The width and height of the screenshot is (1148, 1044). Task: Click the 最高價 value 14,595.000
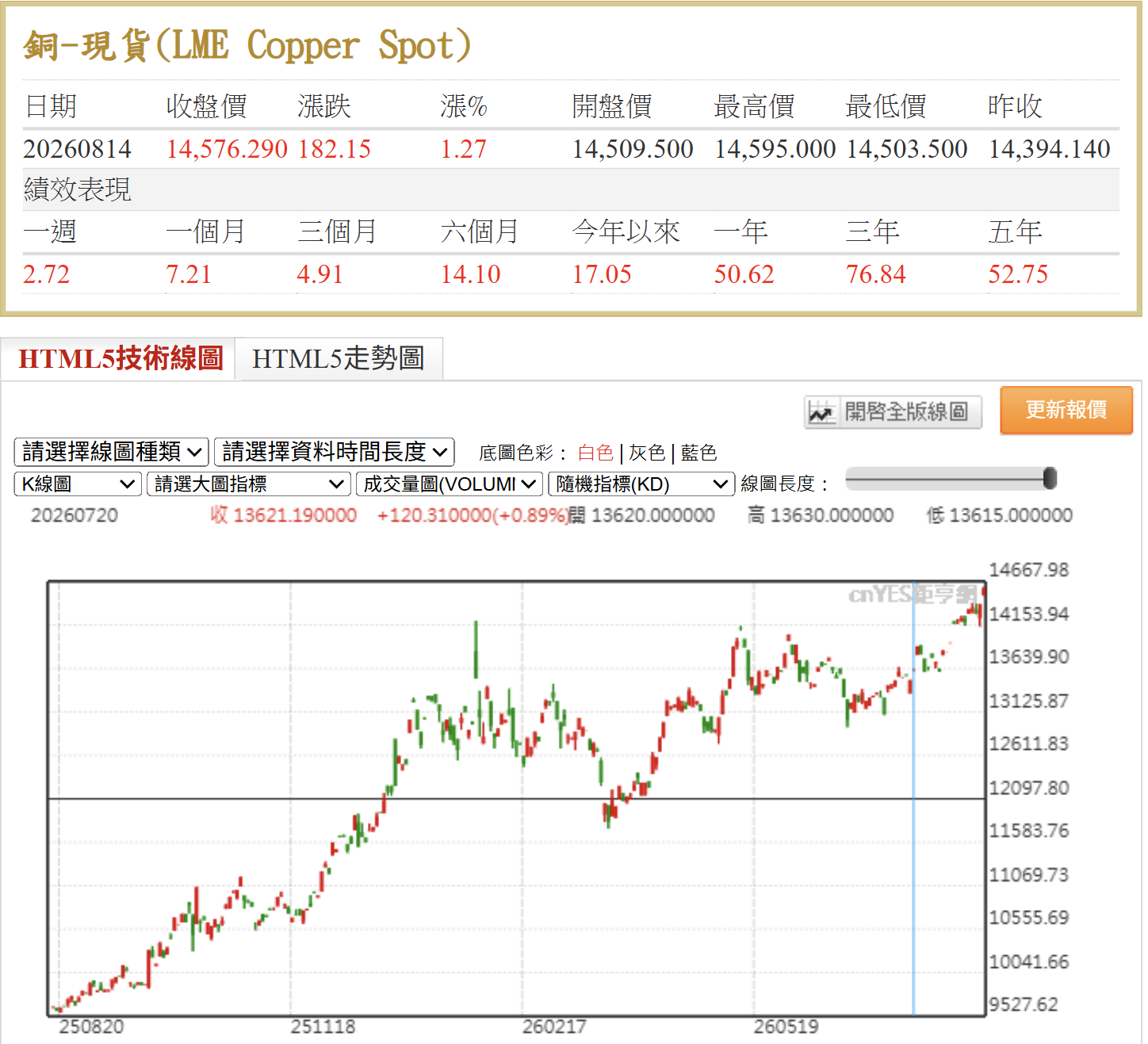click(775, 149)
